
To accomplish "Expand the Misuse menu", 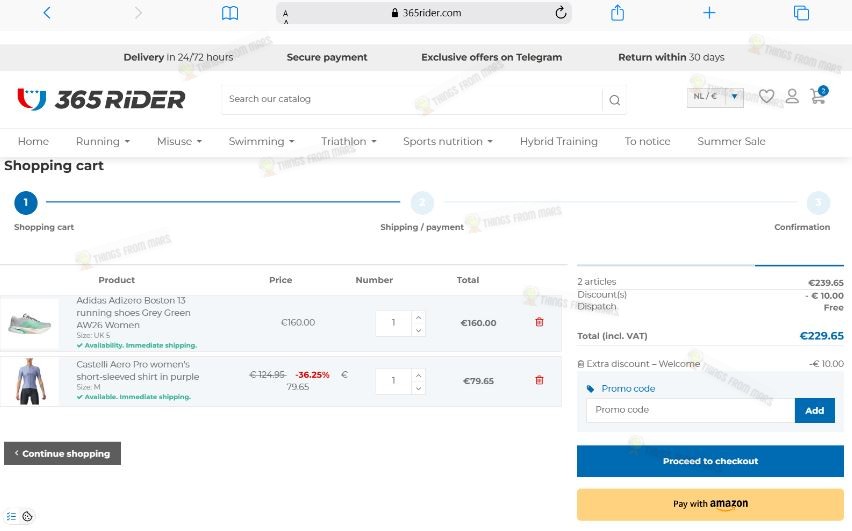I will point(179,141).
